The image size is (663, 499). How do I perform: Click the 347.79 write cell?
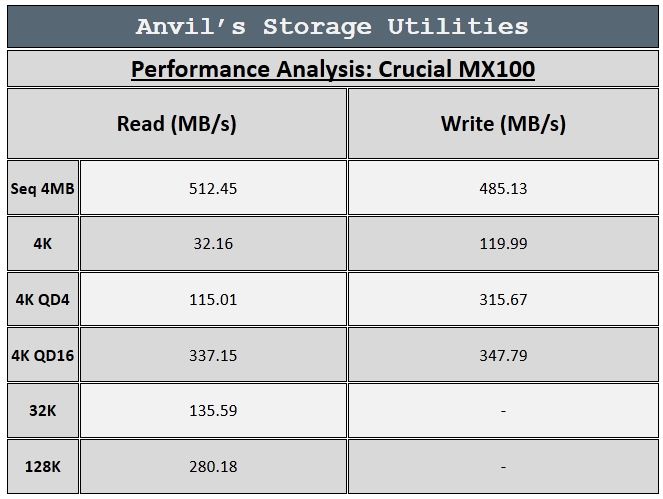[503, 355]
